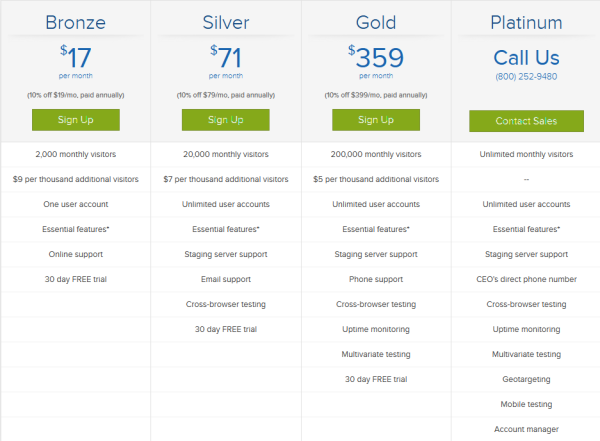Click the Call Us text

click(x=527, y=58)
